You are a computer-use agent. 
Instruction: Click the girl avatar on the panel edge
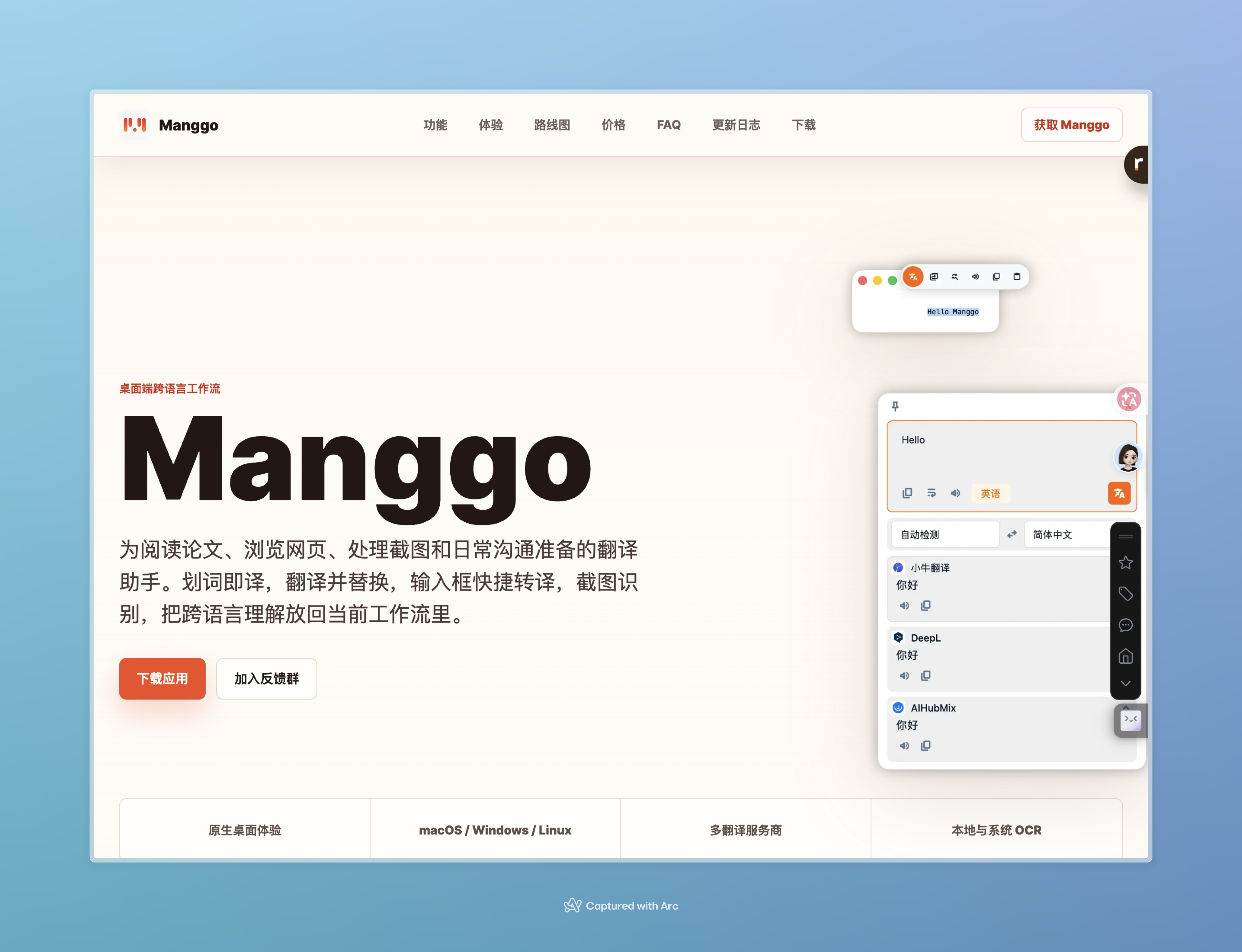tap(1128, 457)
